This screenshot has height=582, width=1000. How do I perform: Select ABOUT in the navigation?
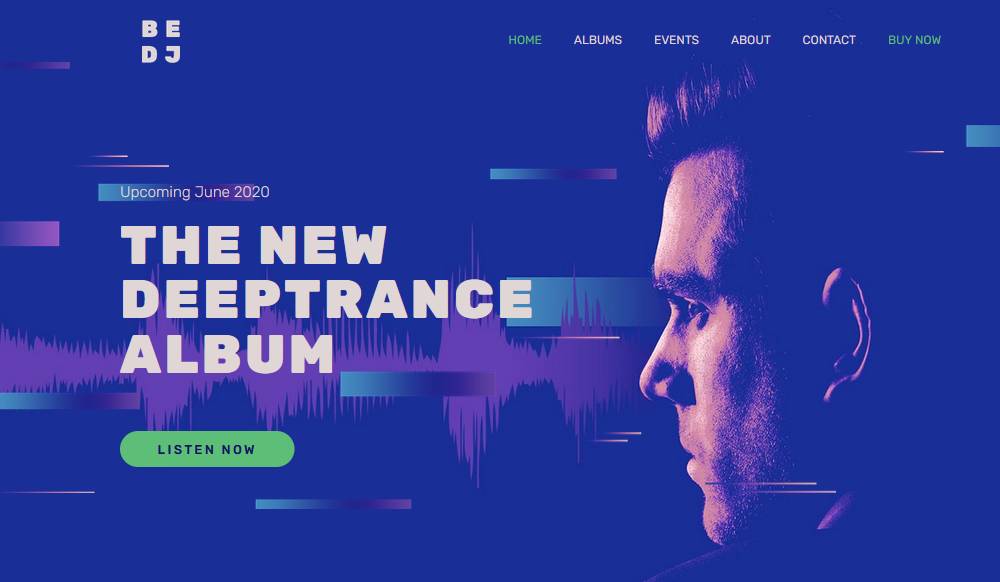[751, 40]
